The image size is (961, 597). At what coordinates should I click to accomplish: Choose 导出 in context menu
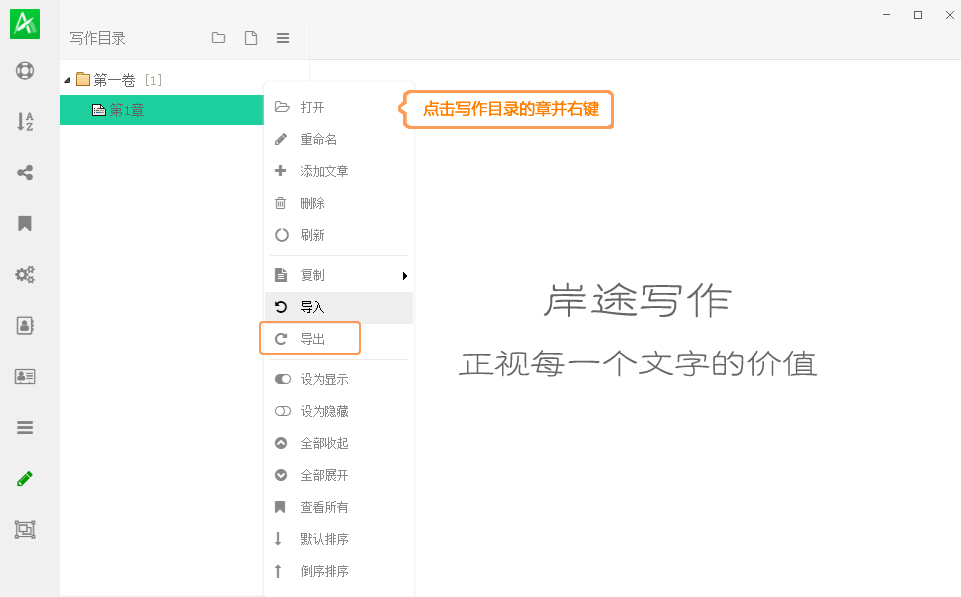[339, 339]
